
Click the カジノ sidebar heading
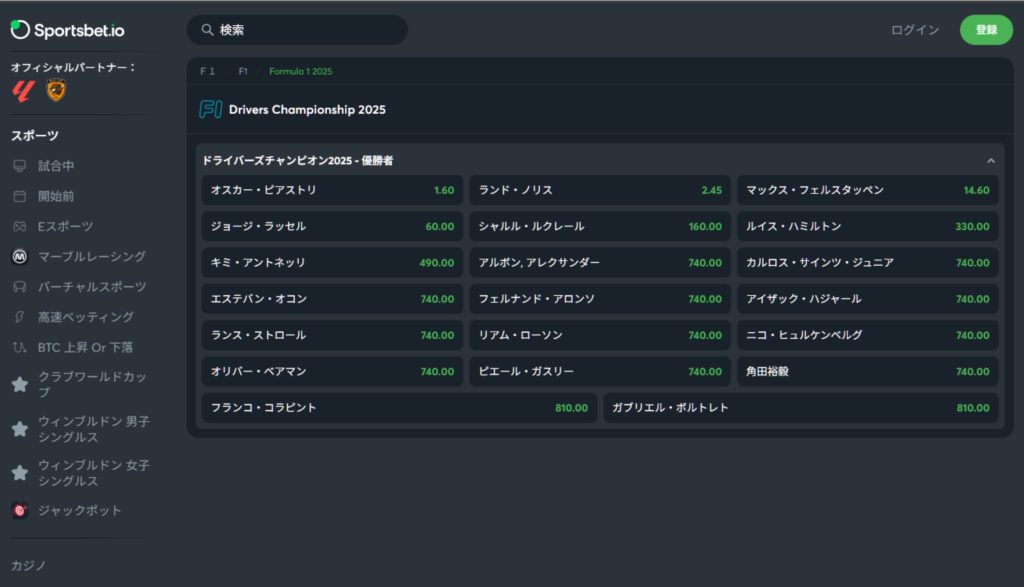point(28,565)
